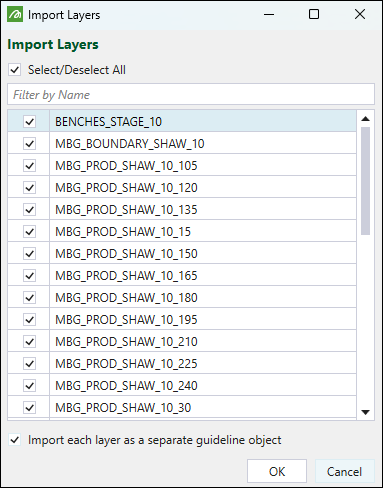Toggle the Select/Deselect All checkbox
Viewport: 383px width, 489px height.
click(15, 70)
